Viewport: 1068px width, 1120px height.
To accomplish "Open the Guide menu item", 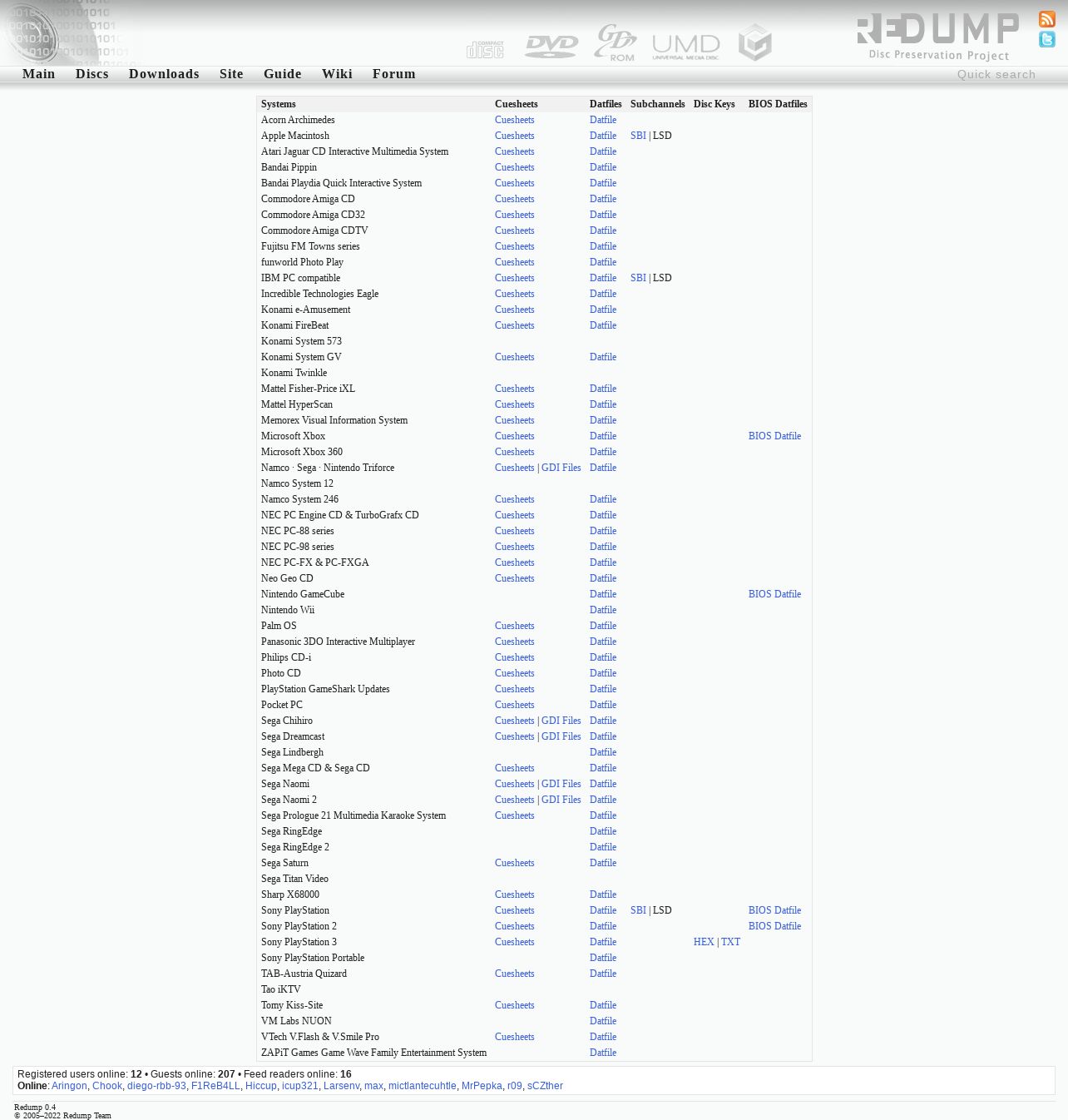I will [283, 74].
